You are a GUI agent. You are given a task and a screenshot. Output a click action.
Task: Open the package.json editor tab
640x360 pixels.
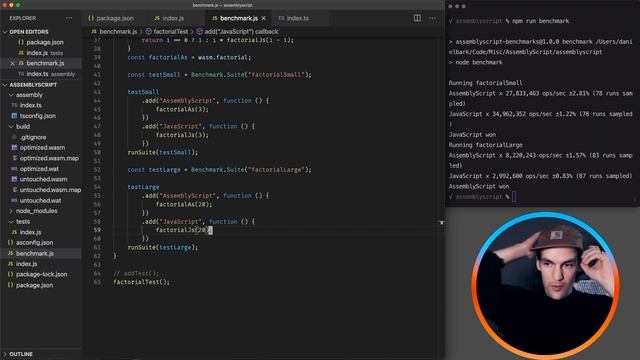pyautogui.click(x=111, y=18)
